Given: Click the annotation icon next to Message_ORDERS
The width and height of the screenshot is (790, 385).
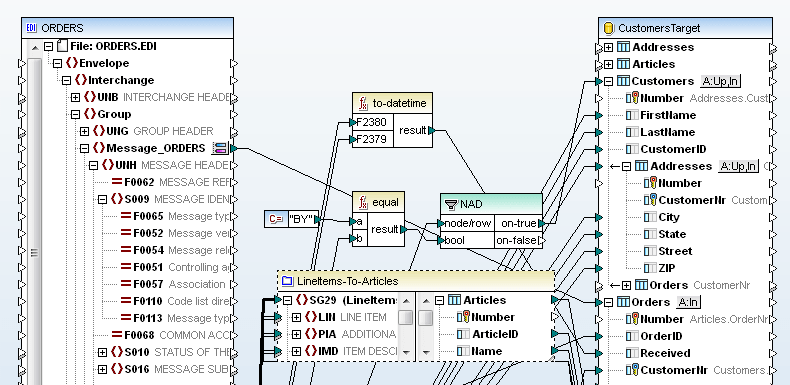Looking at the screenshot, I should tap(220, 148).
